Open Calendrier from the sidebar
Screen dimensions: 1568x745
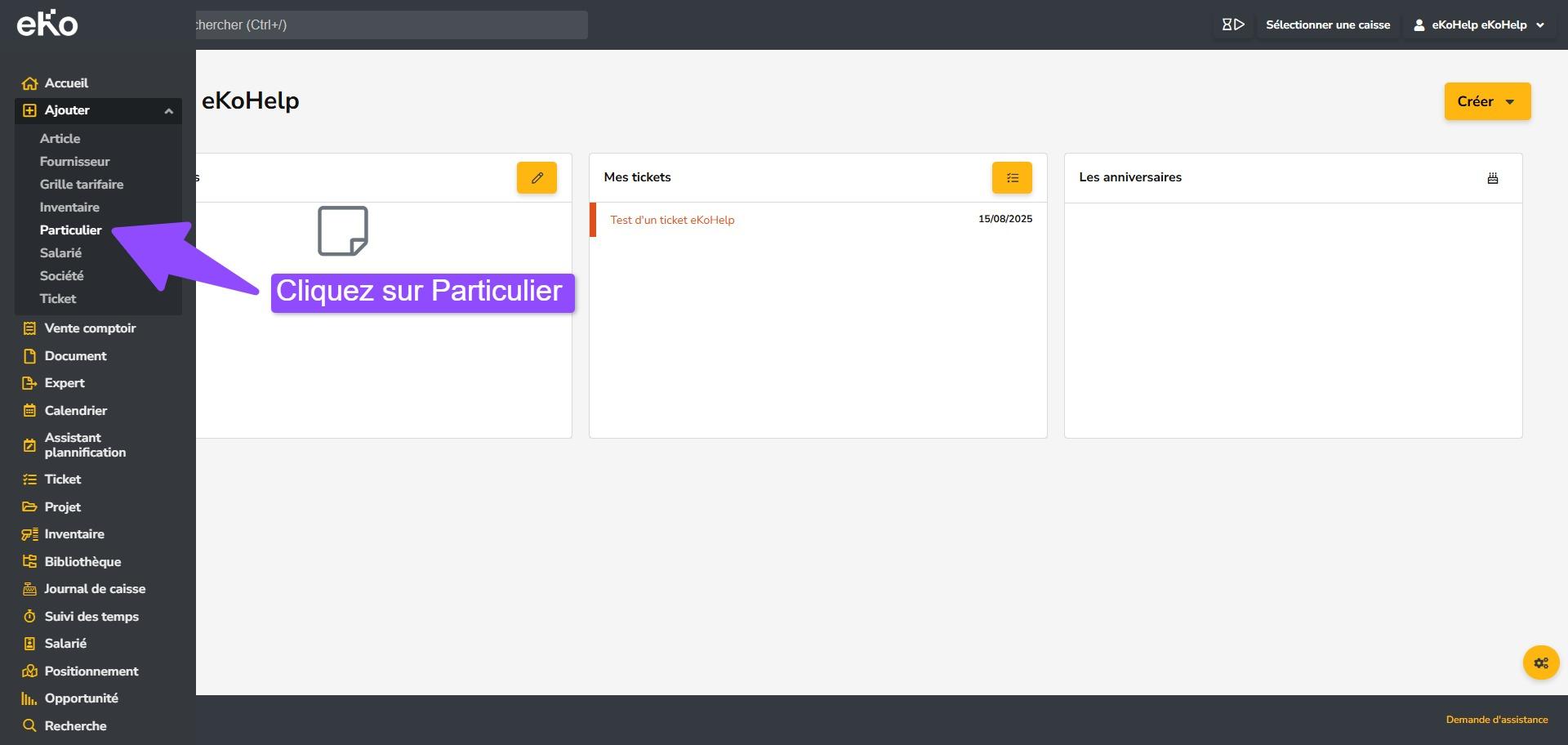click(x=75, y=410)
